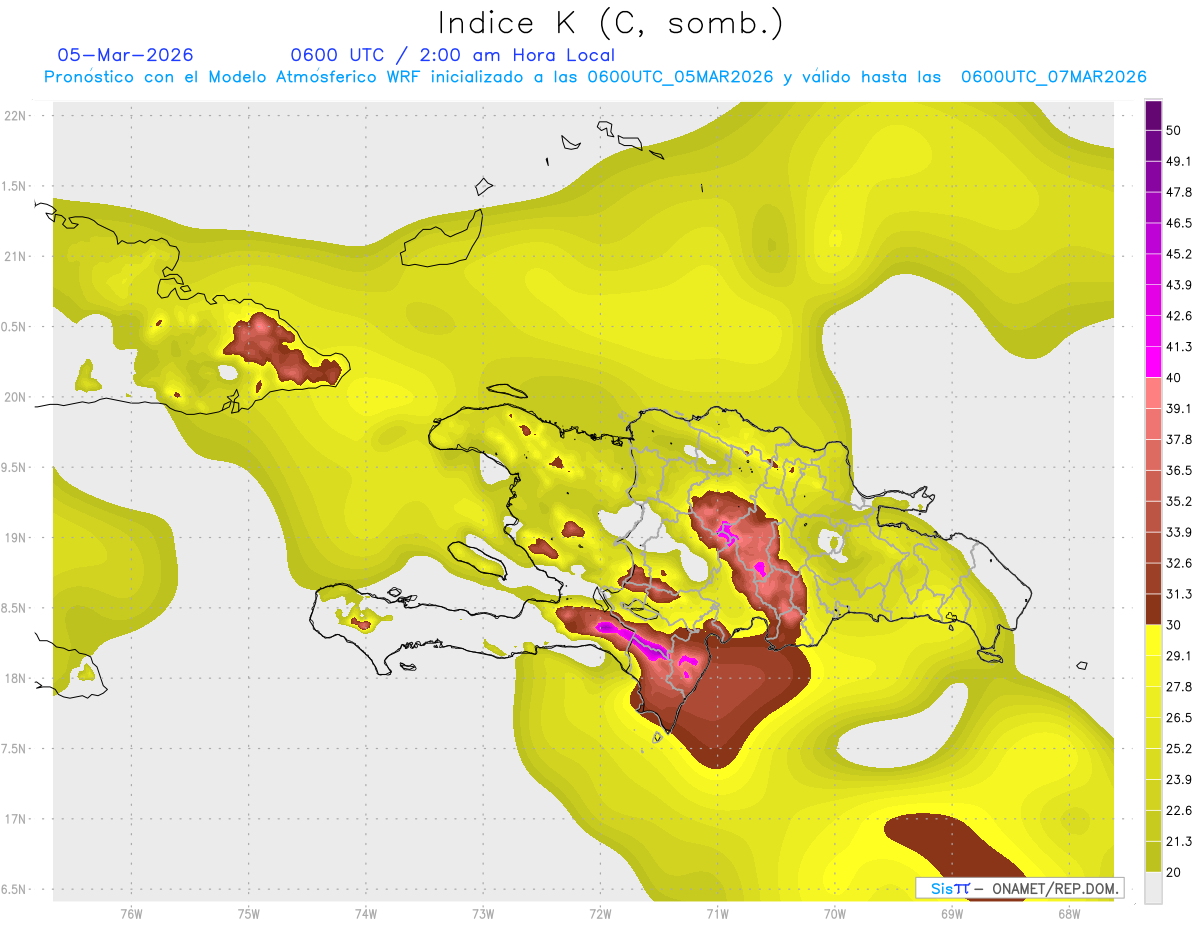Click the latitude label '19N'

(15, 537)
